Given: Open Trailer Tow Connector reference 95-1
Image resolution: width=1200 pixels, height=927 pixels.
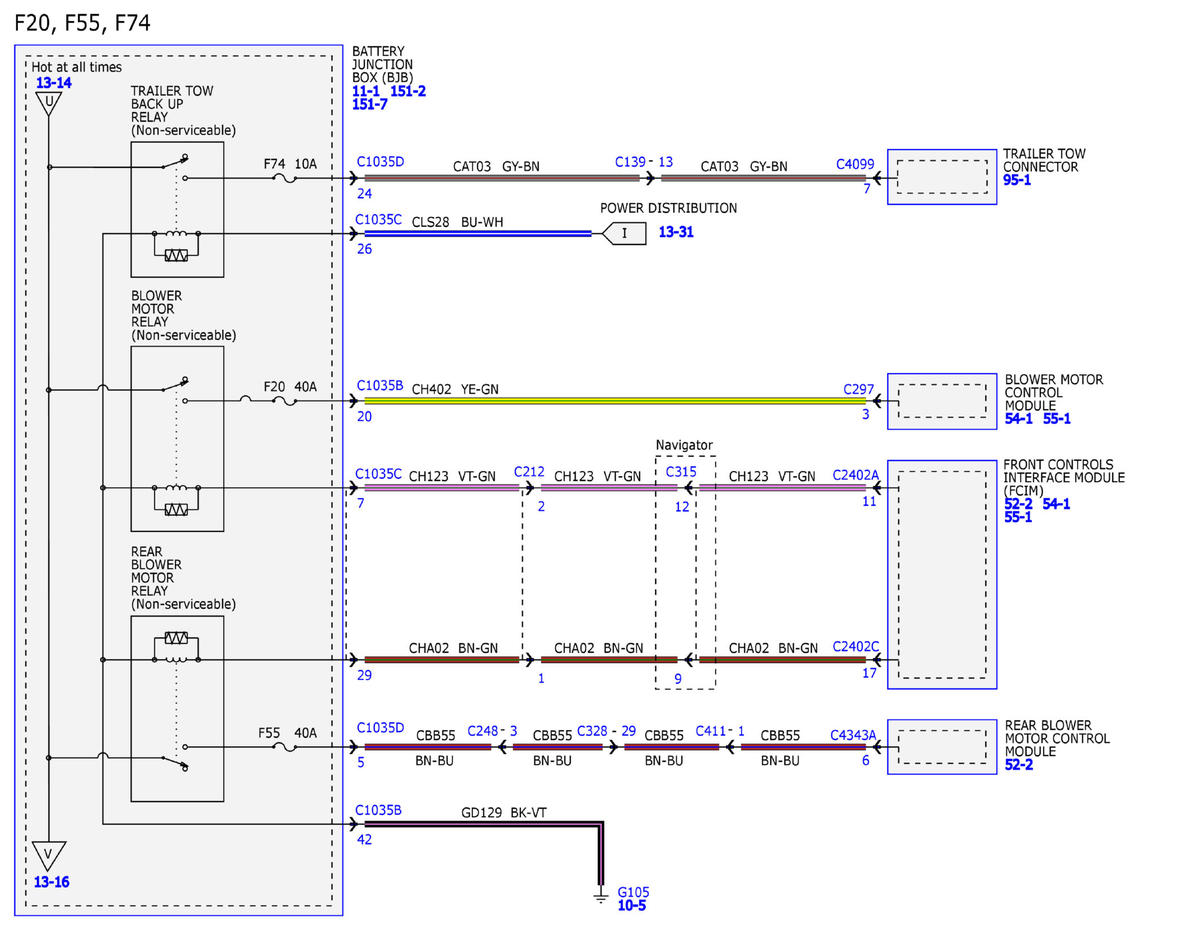Looking at the screenshot, I should (1020, 180).
